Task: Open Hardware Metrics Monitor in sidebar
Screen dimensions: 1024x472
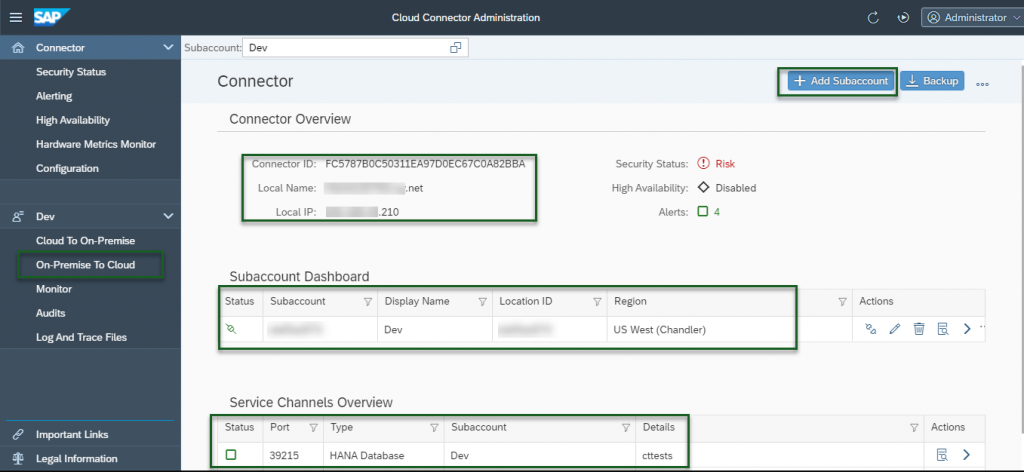Action: tap(96, 144)
